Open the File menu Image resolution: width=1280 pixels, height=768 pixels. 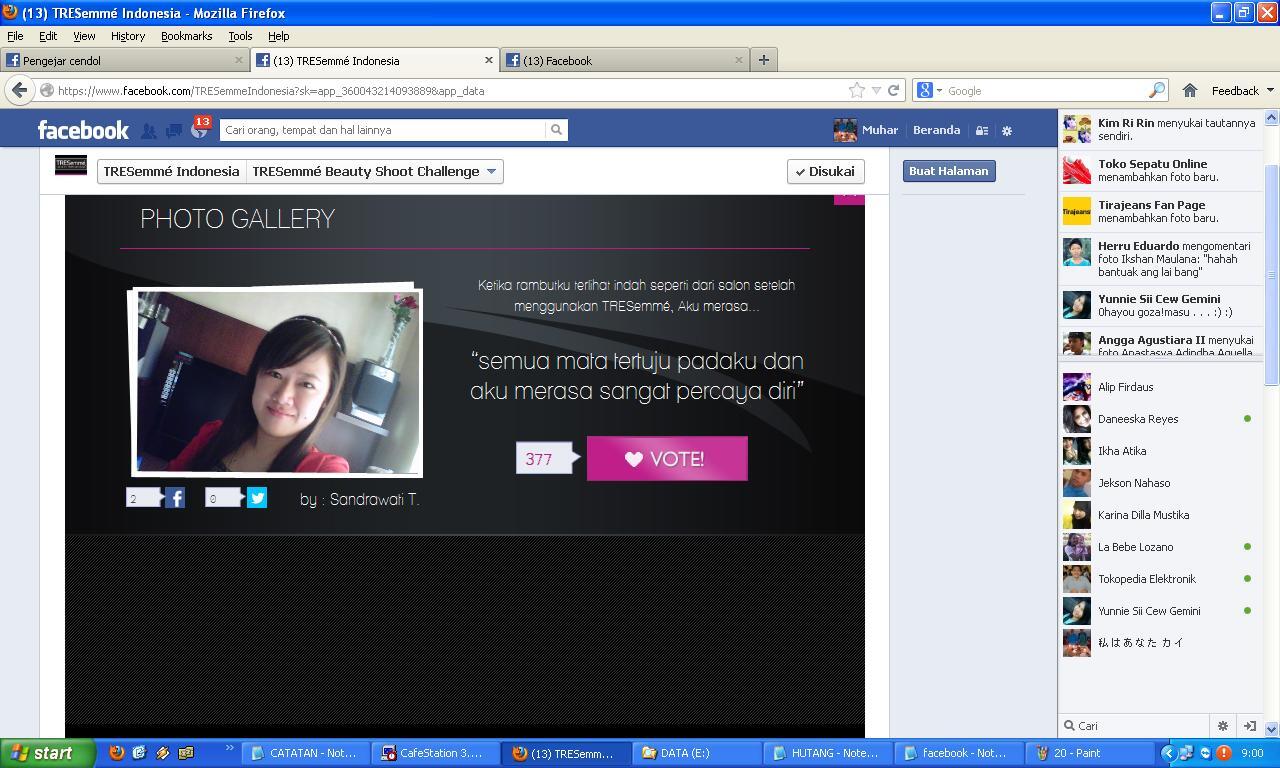(x=15, y=36)
